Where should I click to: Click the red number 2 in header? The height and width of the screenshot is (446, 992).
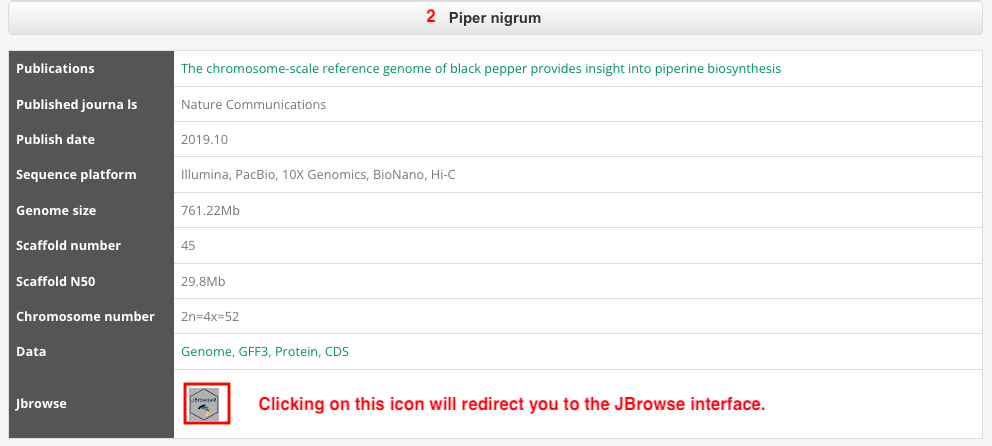click(x=431, y=17)
